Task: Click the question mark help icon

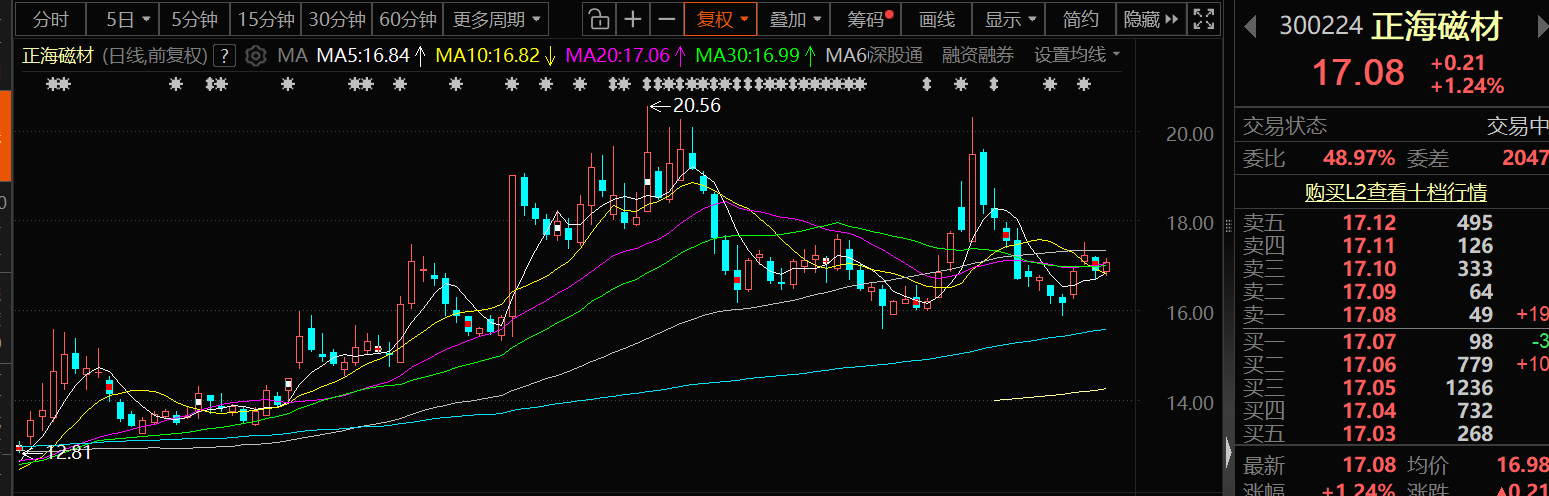Action: 227,55
